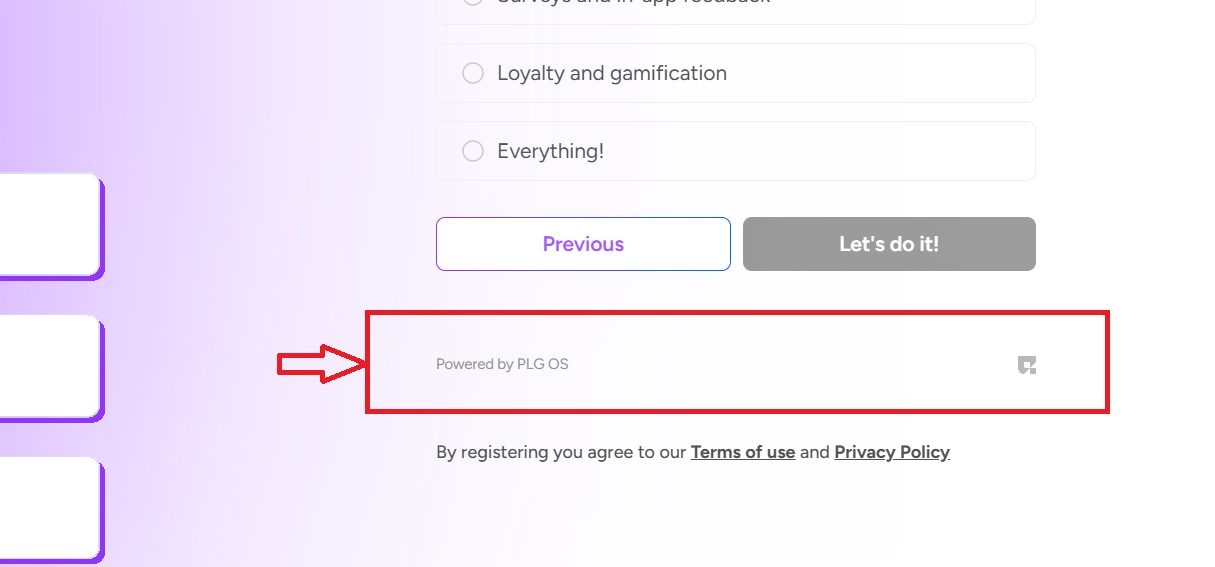Select the Loyalty and gamification radio button
The width and height of the screenshot is (1215, 567).
click(x=473, y=73)
